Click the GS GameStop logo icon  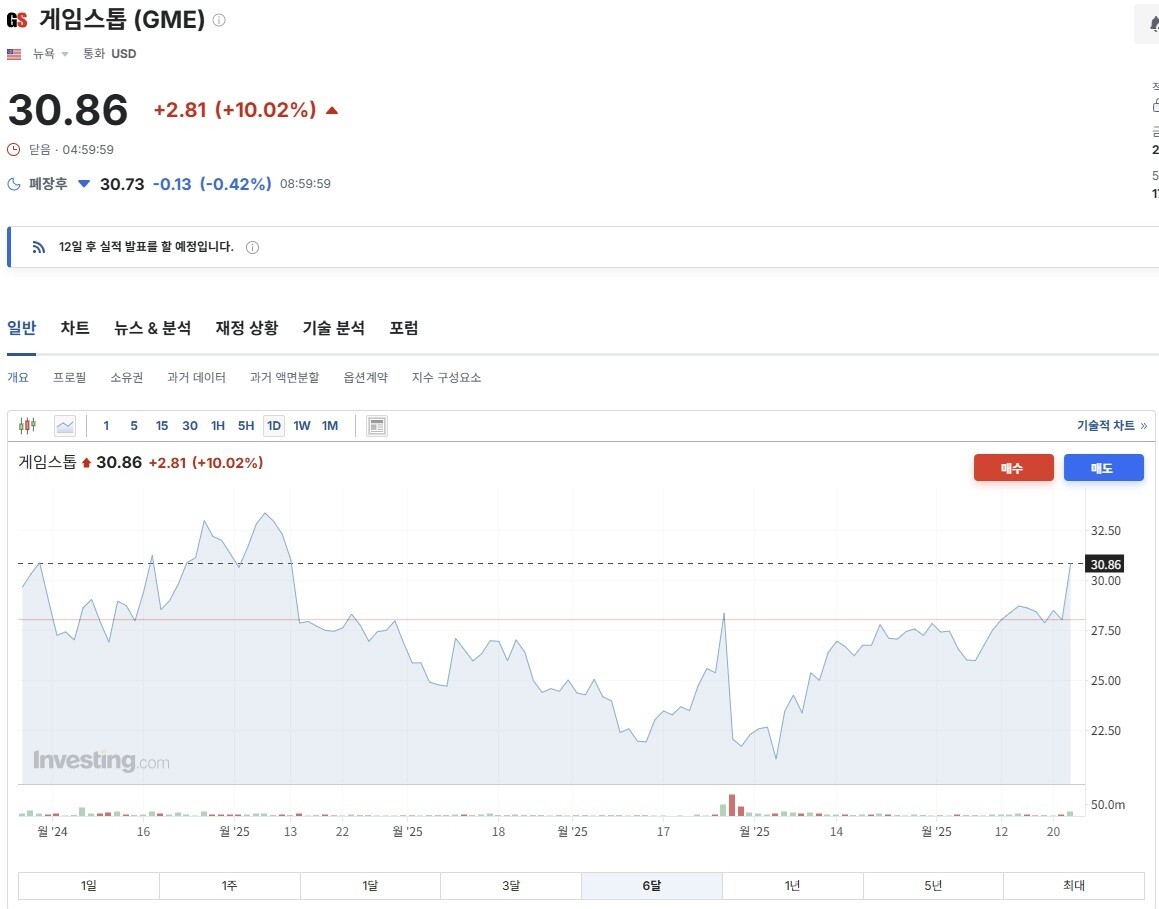pyautogui.click(x=17, y=20)
